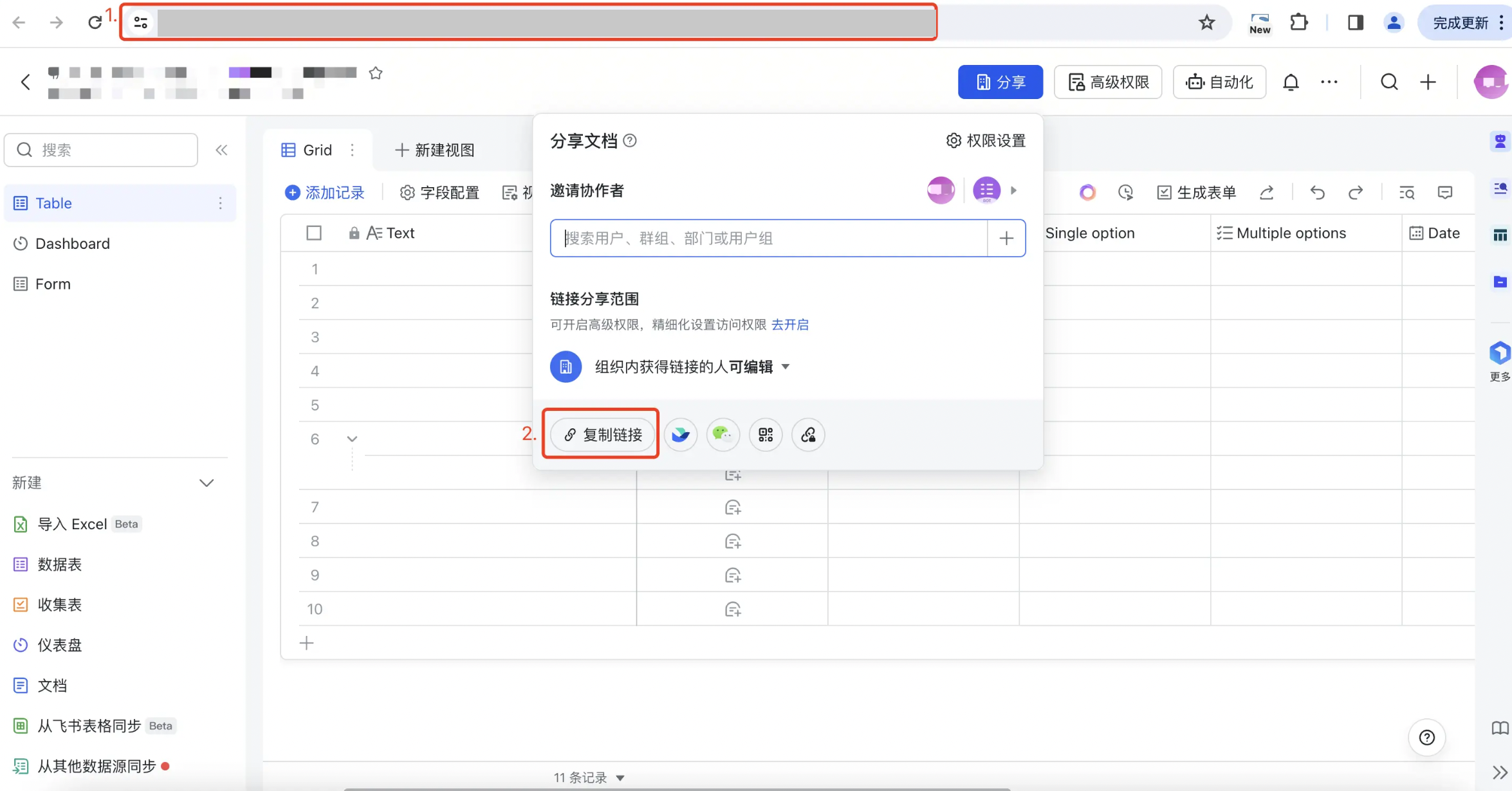
Task: Toggle the select-all checkbox in header row
Action: click(314, 233)
